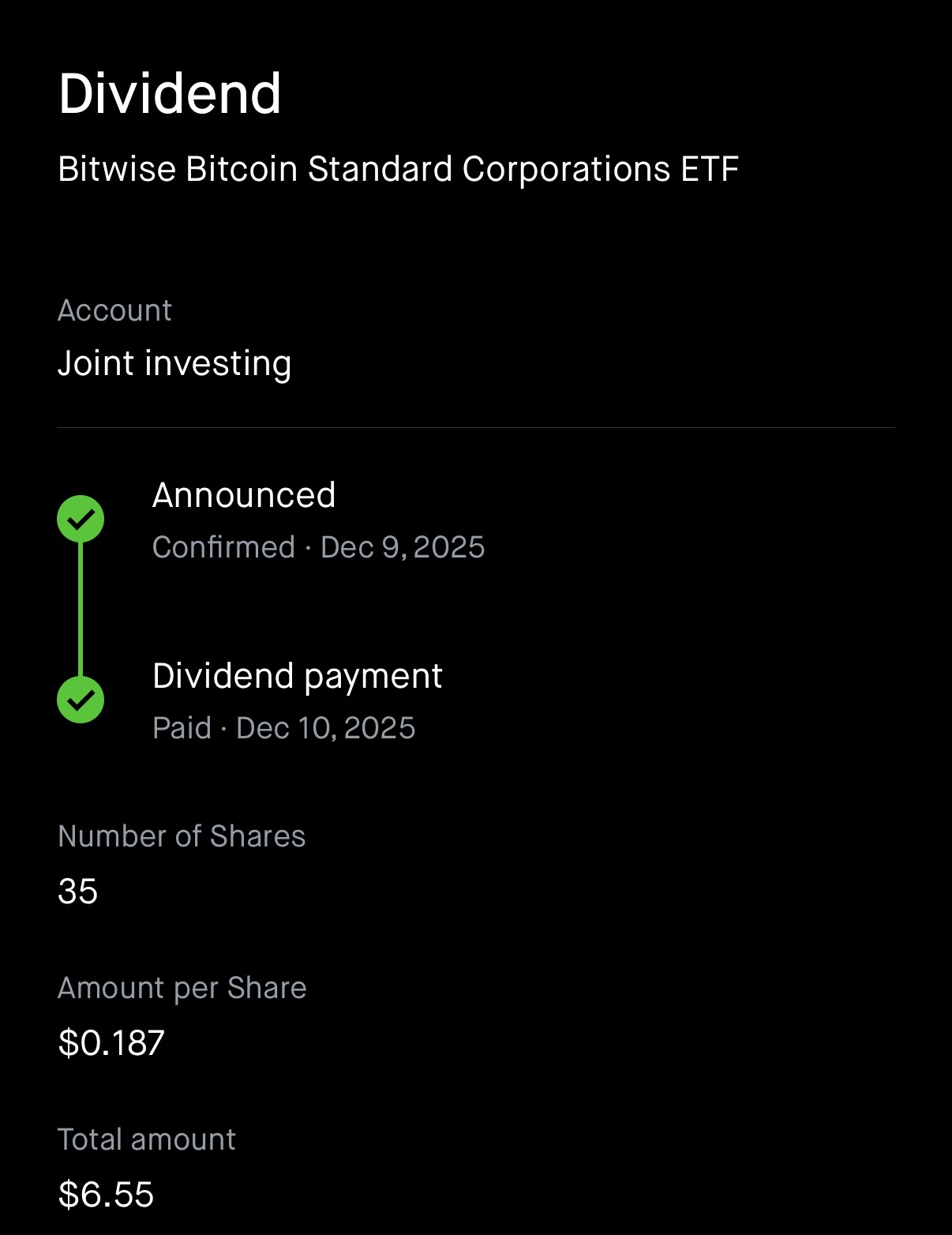Click the green checkmark beside Announced

coord(81,520)
